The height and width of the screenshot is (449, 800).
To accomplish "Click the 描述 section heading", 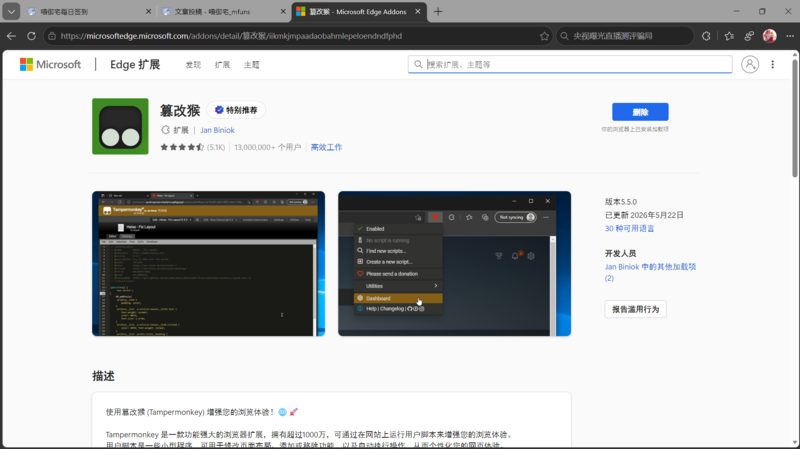I will tap(103, 376).
